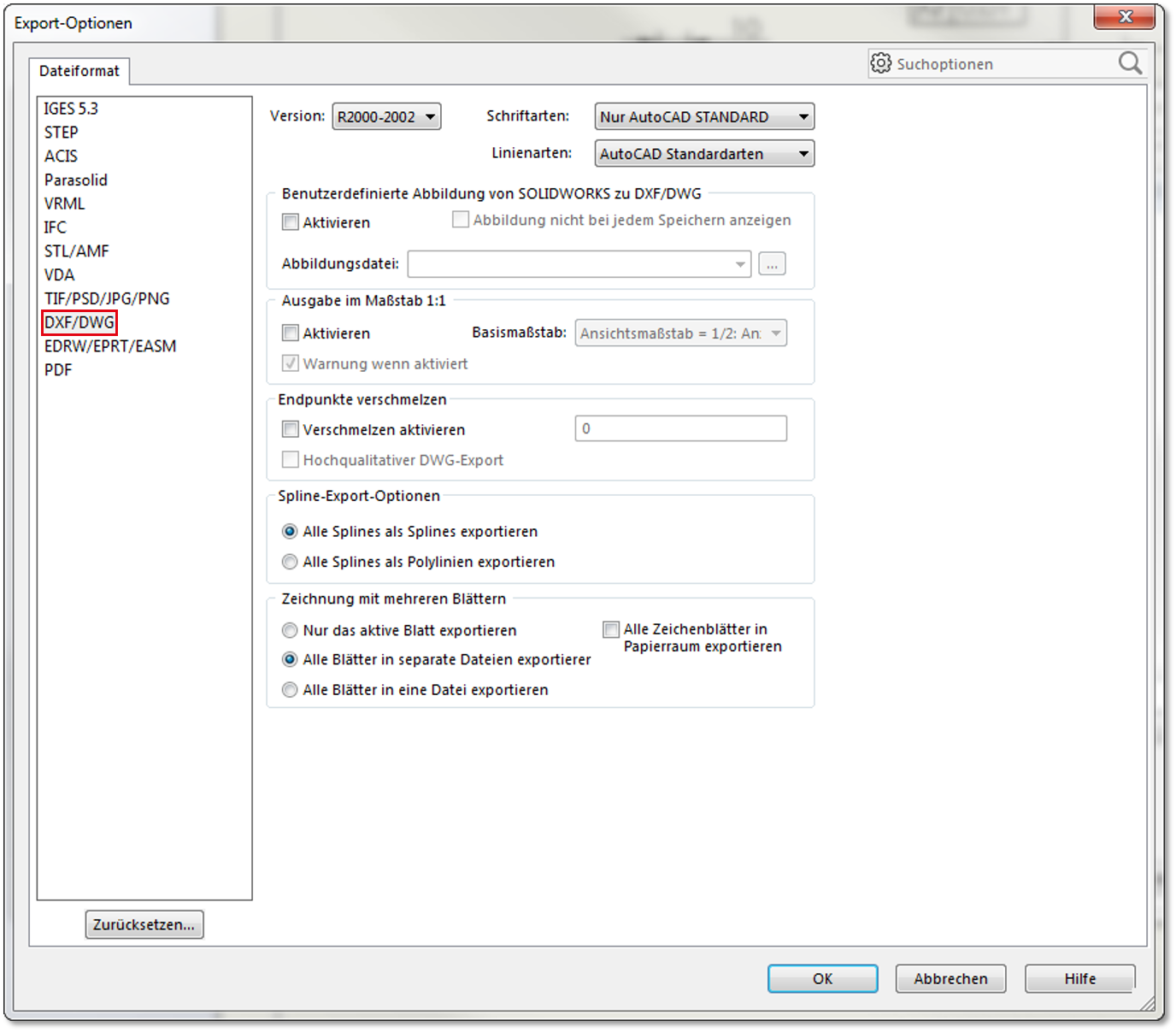Browse for Abbildungsdatei with the ellipsis button
This screenshot has height=1032, width=1176.
click(x=772, y=264)
